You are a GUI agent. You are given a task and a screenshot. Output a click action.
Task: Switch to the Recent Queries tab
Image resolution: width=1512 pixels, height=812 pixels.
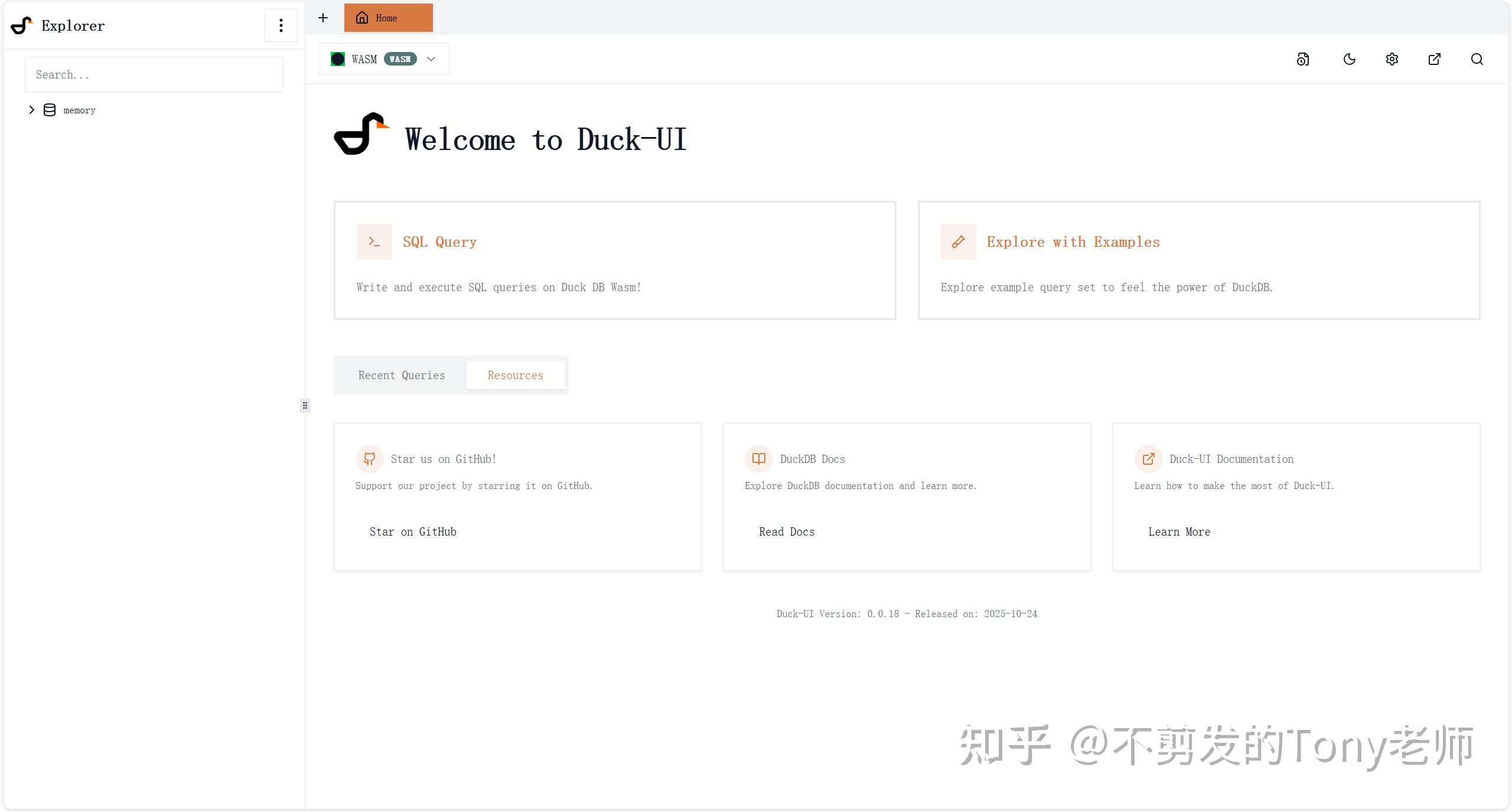click(401, 375)
